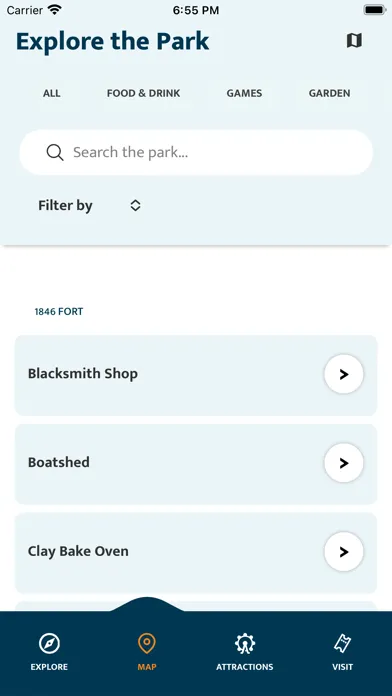Open the Boatshed list card
The image size is (392, 696).
(x=196, y=464)
